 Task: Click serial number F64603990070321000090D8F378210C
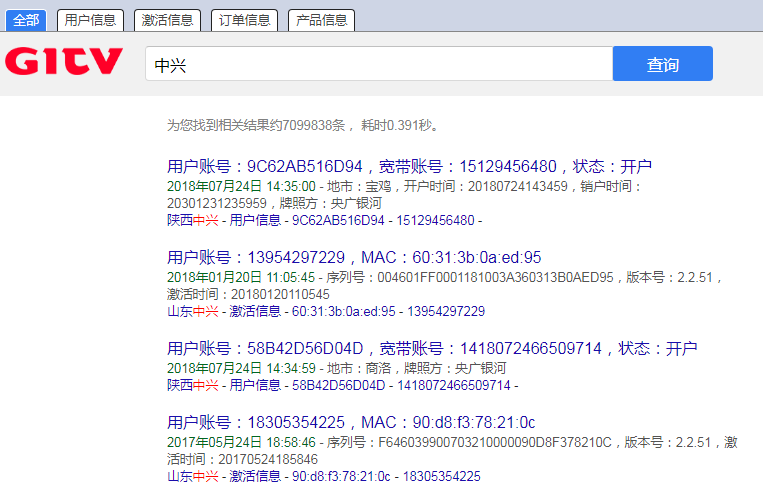tap(495, 442)
